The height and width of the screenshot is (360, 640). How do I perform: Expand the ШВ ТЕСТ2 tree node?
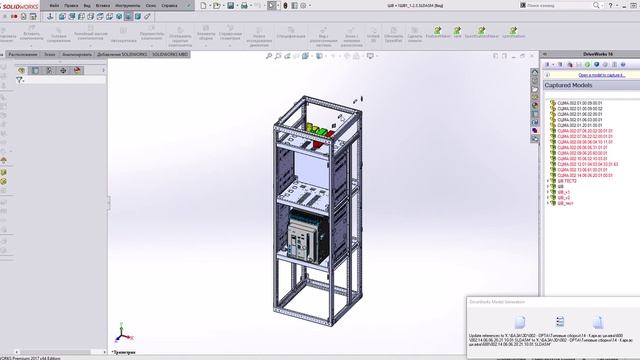[548, 181]
